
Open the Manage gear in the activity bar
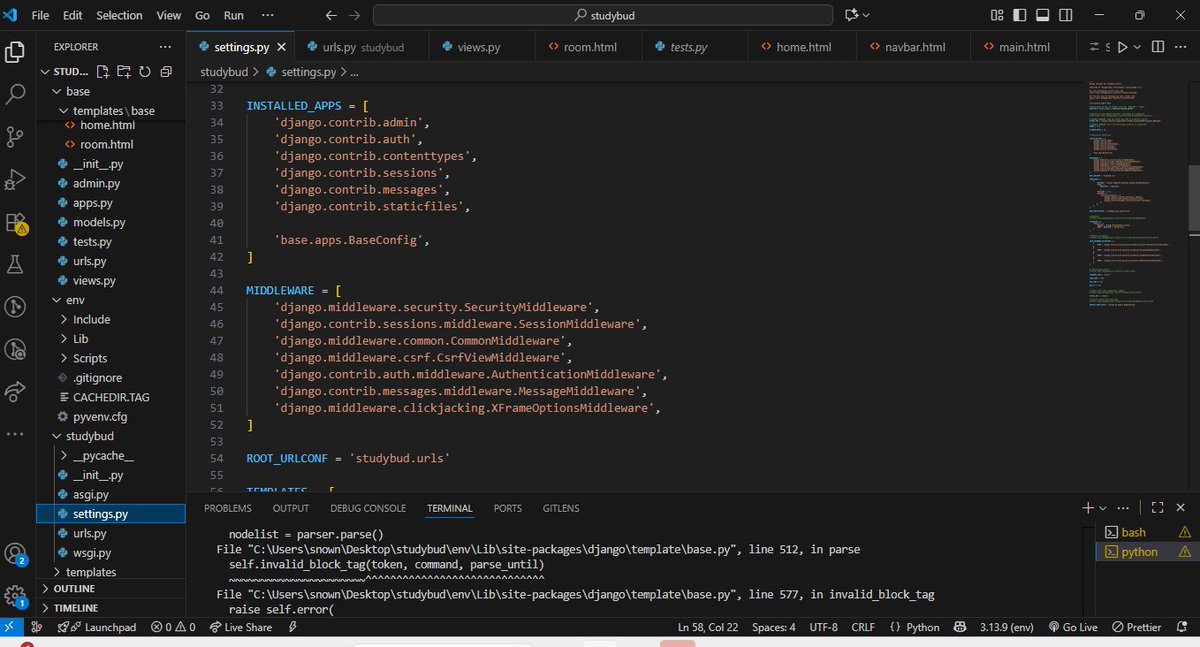tap(16, 593)
